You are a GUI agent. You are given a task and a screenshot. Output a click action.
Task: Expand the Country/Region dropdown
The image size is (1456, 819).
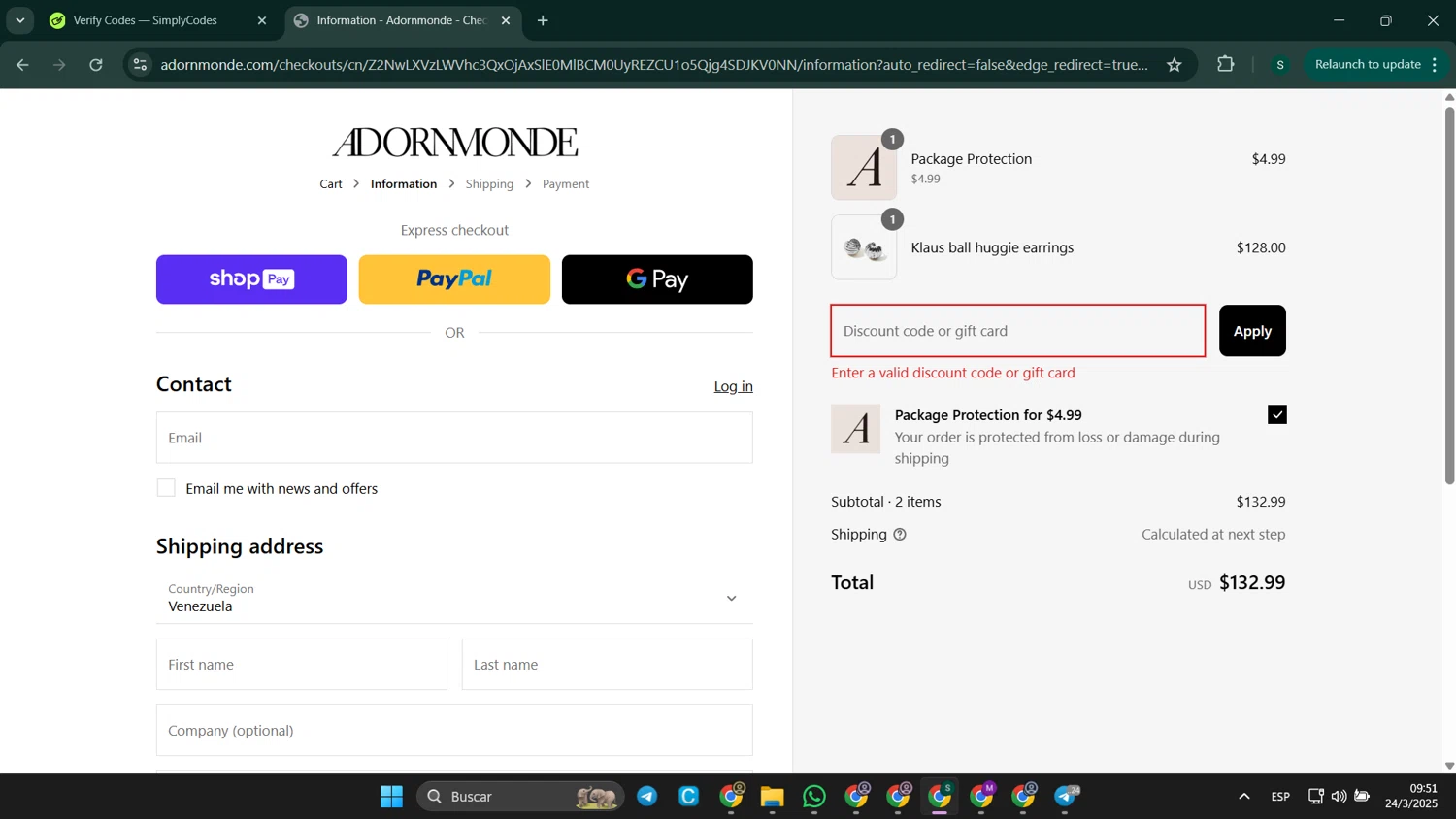454,598
